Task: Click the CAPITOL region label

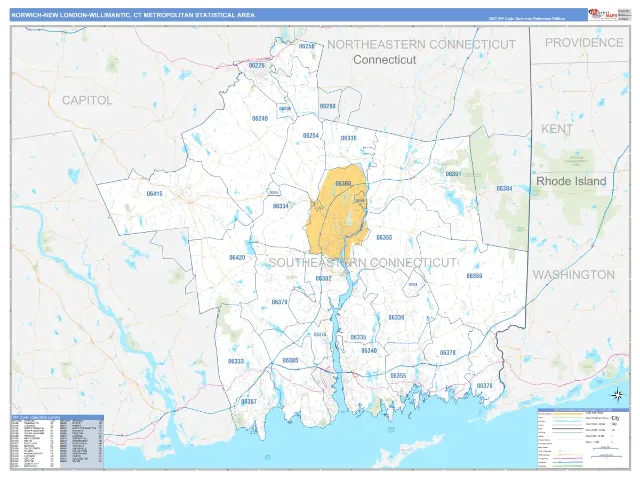Action: 87,100
